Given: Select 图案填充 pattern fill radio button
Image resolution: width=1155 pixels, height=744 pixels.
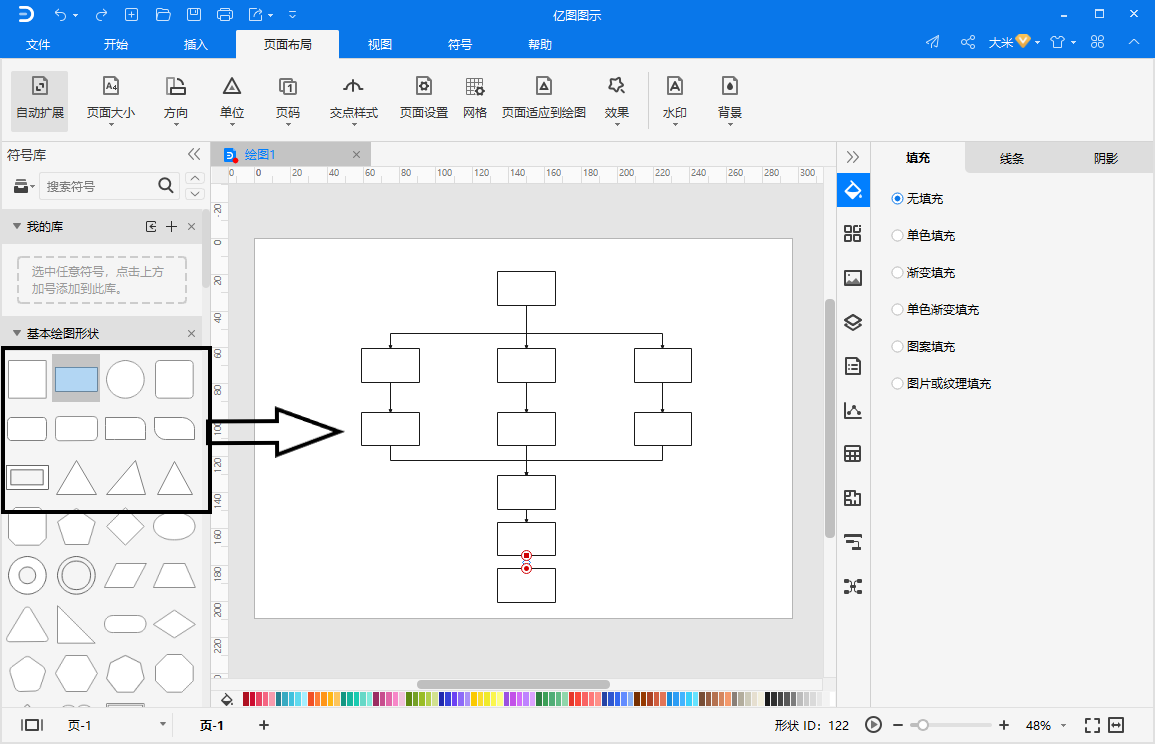Looking at the screenshot, I should coord(897,346).
